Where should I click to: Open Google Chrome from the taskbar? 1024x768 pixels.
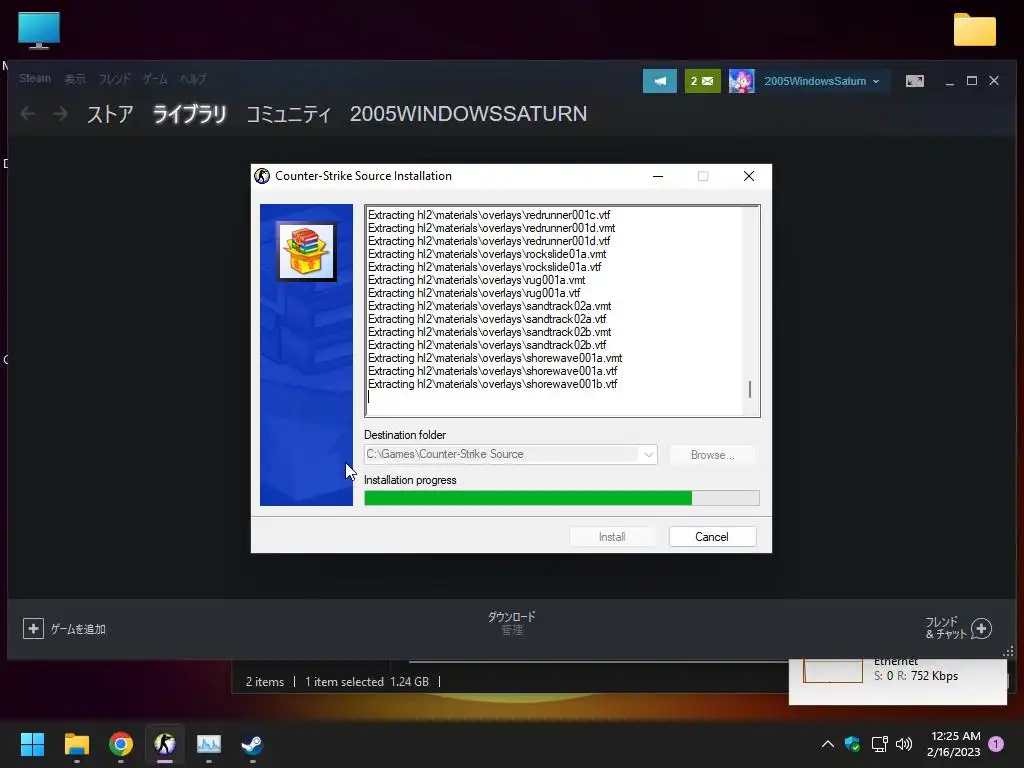click(121, 744)
